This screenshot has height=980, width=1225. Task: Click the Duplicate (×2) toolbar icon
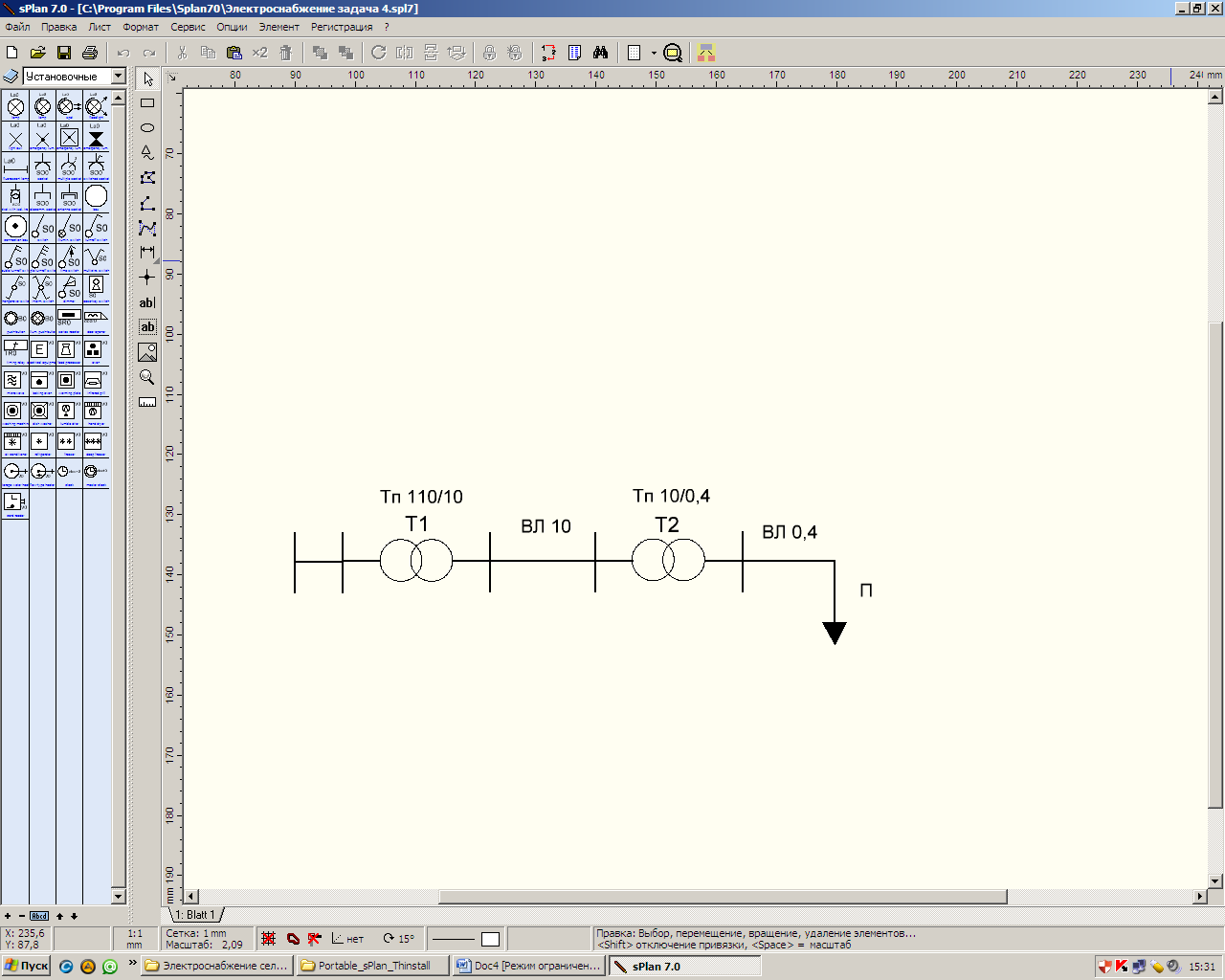pyautogui.click(x=259, y=53)
